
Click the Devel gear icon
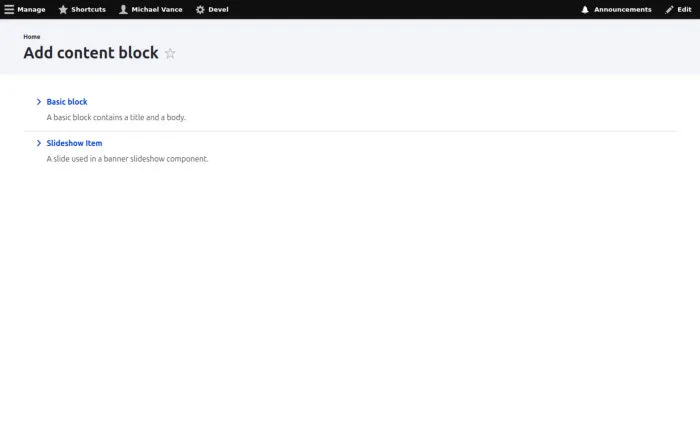(200, 9)
